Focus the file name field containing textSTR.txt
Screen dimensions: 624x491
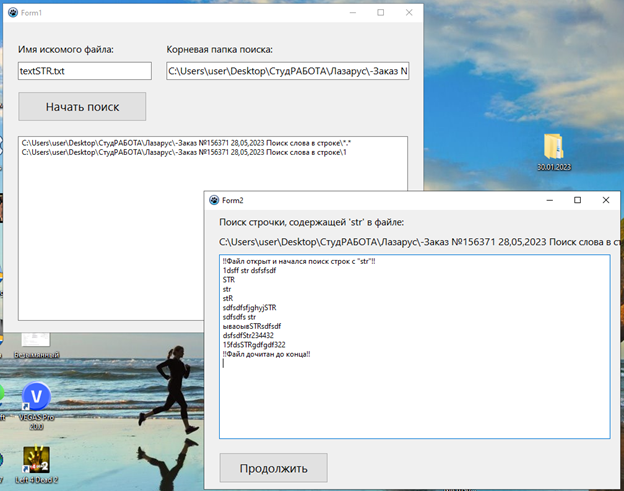point(84,71)
